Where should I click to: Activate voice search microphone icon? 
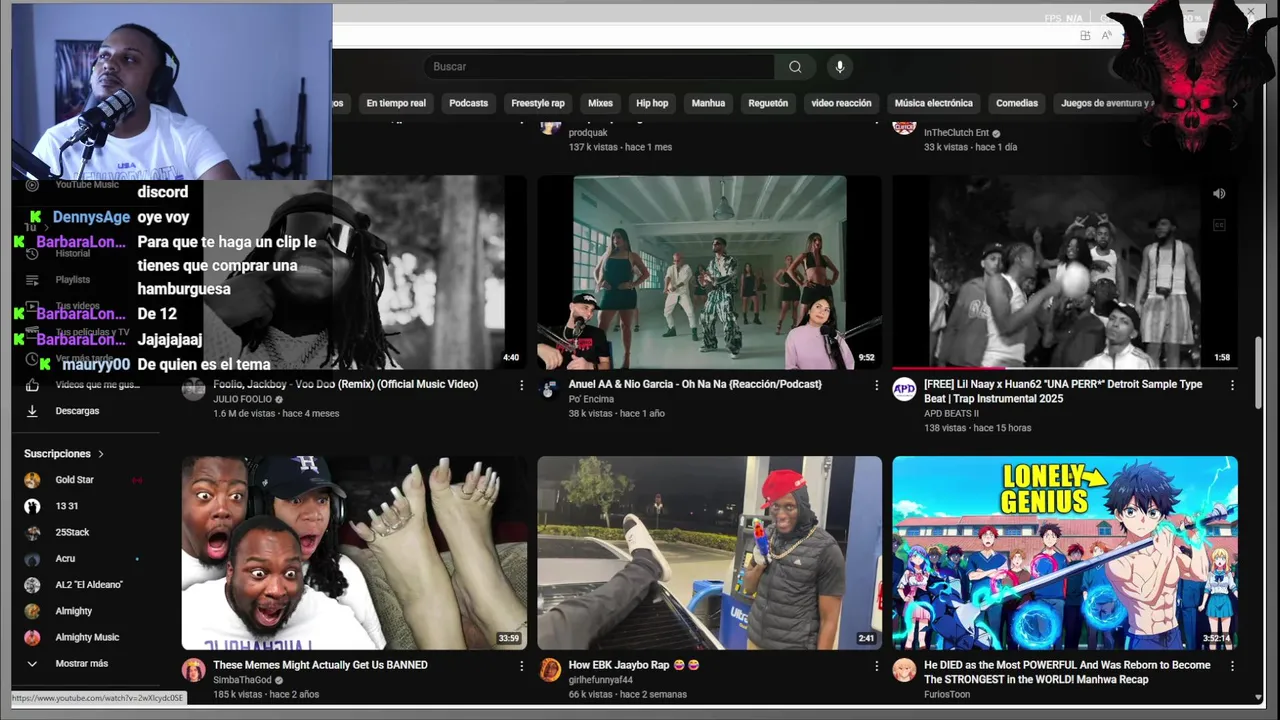coord(840,67)
